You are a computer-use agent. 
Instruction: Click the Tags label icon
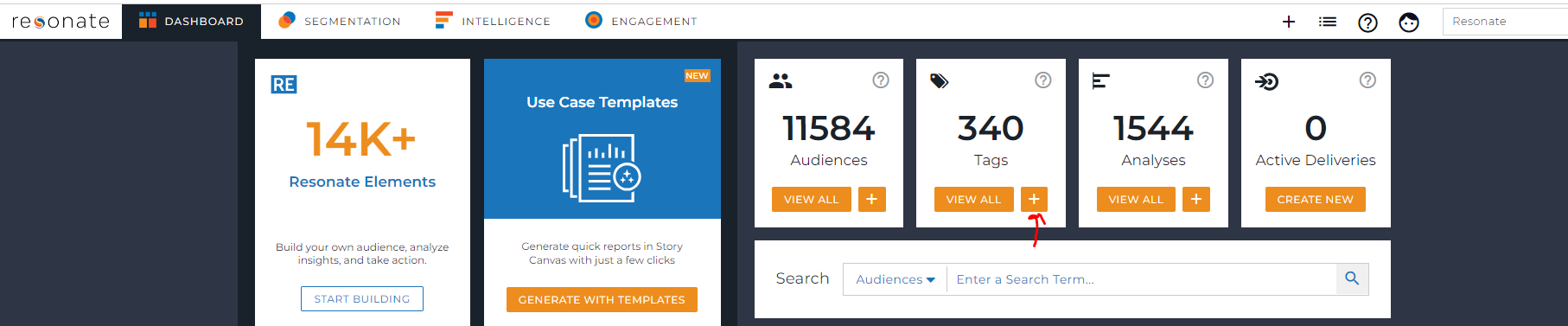click(x=940, y=80)
